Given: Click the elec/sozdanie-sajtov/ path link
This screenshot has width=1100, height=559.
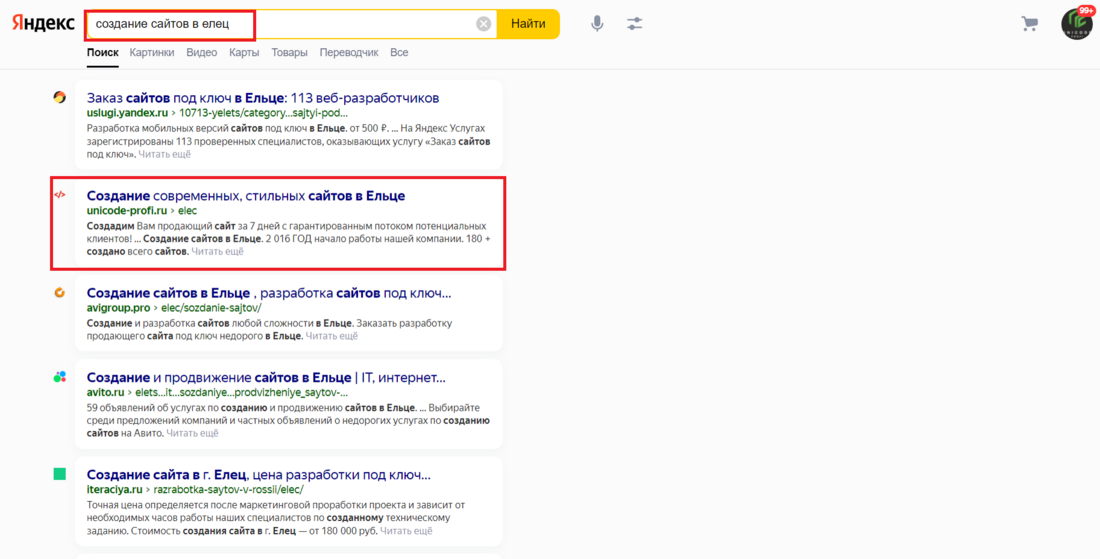Looking at the screenshot, I should tap(212, 308).
